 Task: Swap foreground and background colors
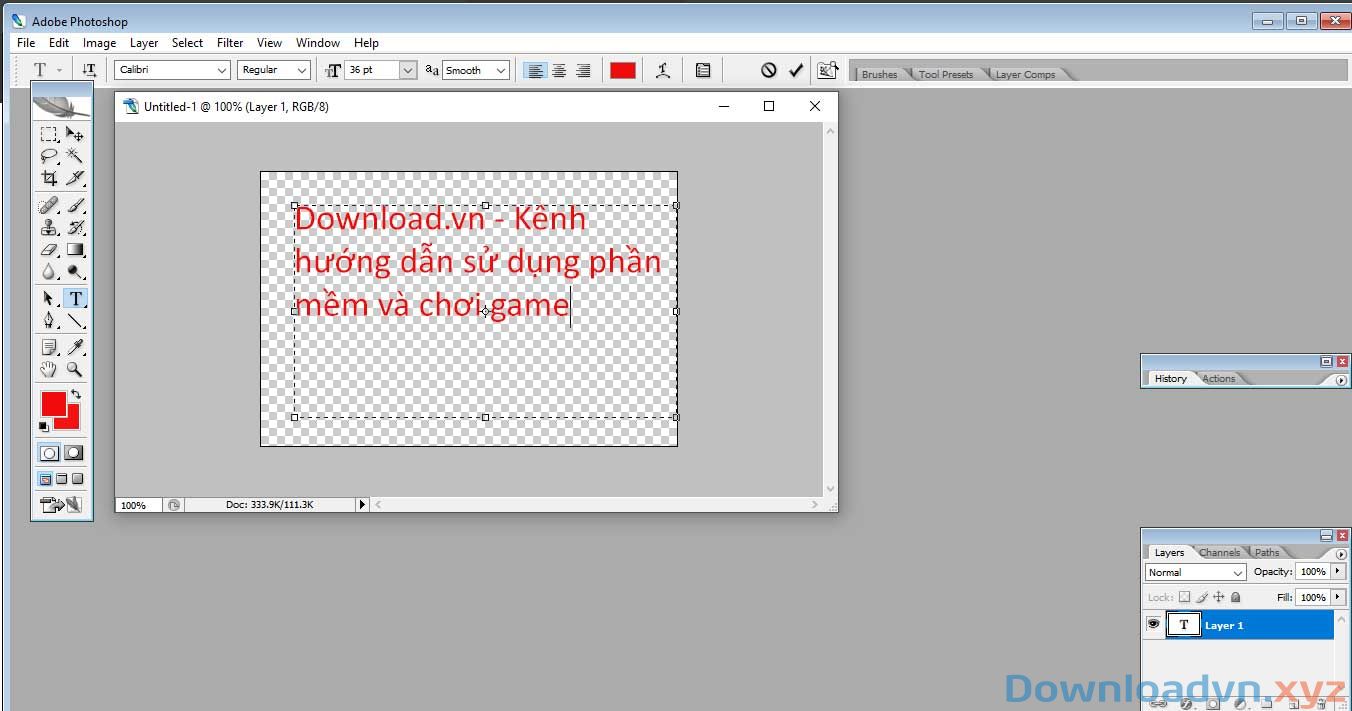(76, 395)
